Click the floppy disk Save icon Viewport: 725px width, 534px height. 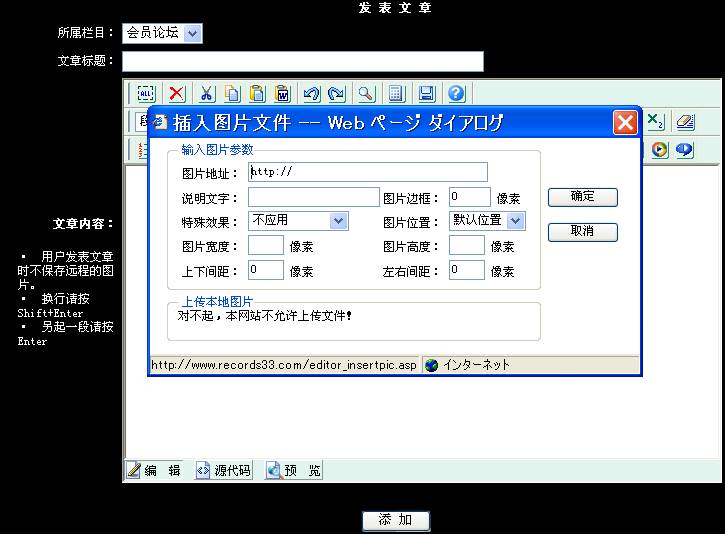427,94
